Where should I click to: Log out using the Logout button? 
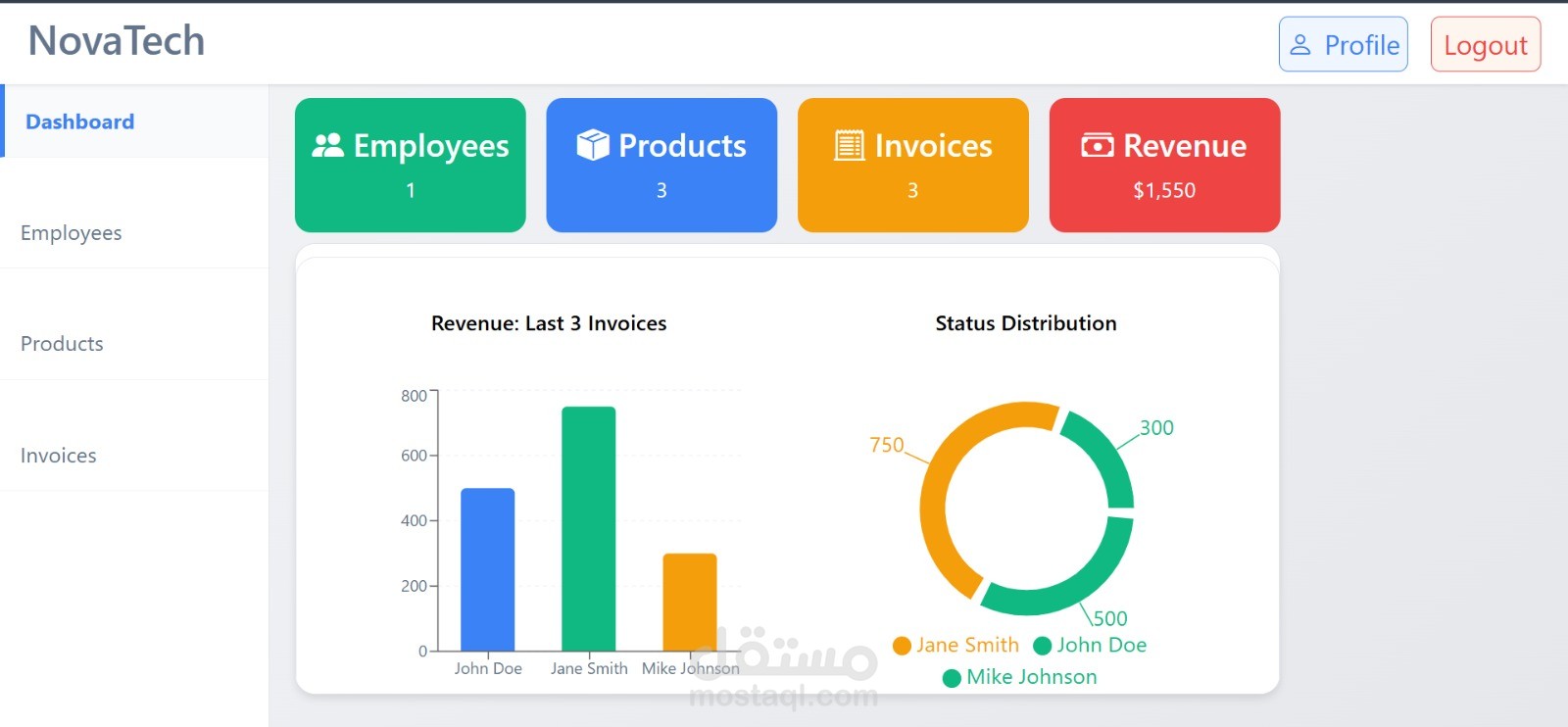click(1486, 44)
